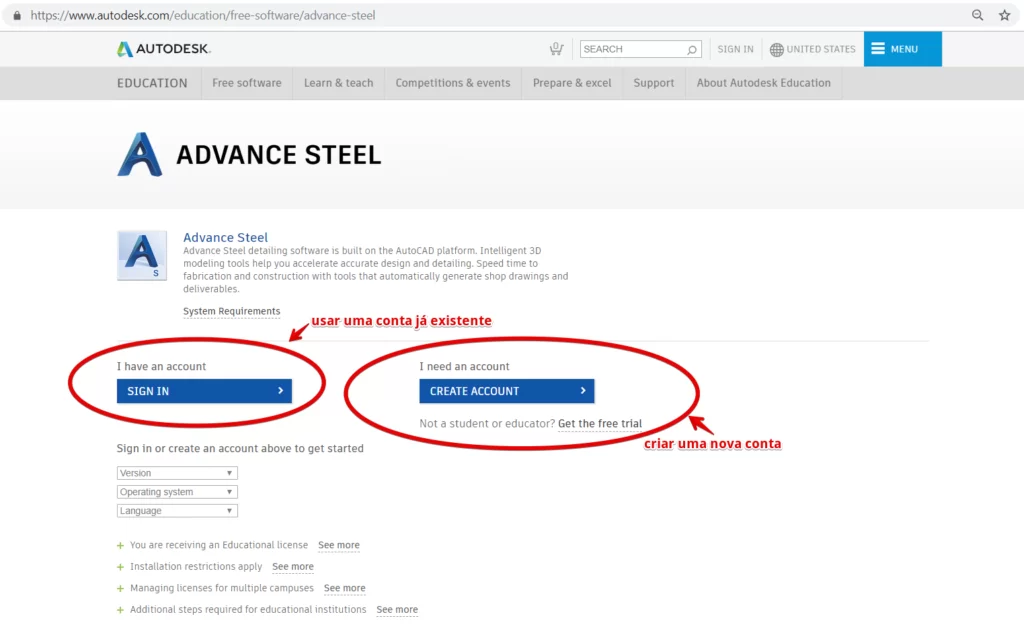Open Competitions & events nav tab
This screenshot has height=639, width=1024.
453,83
